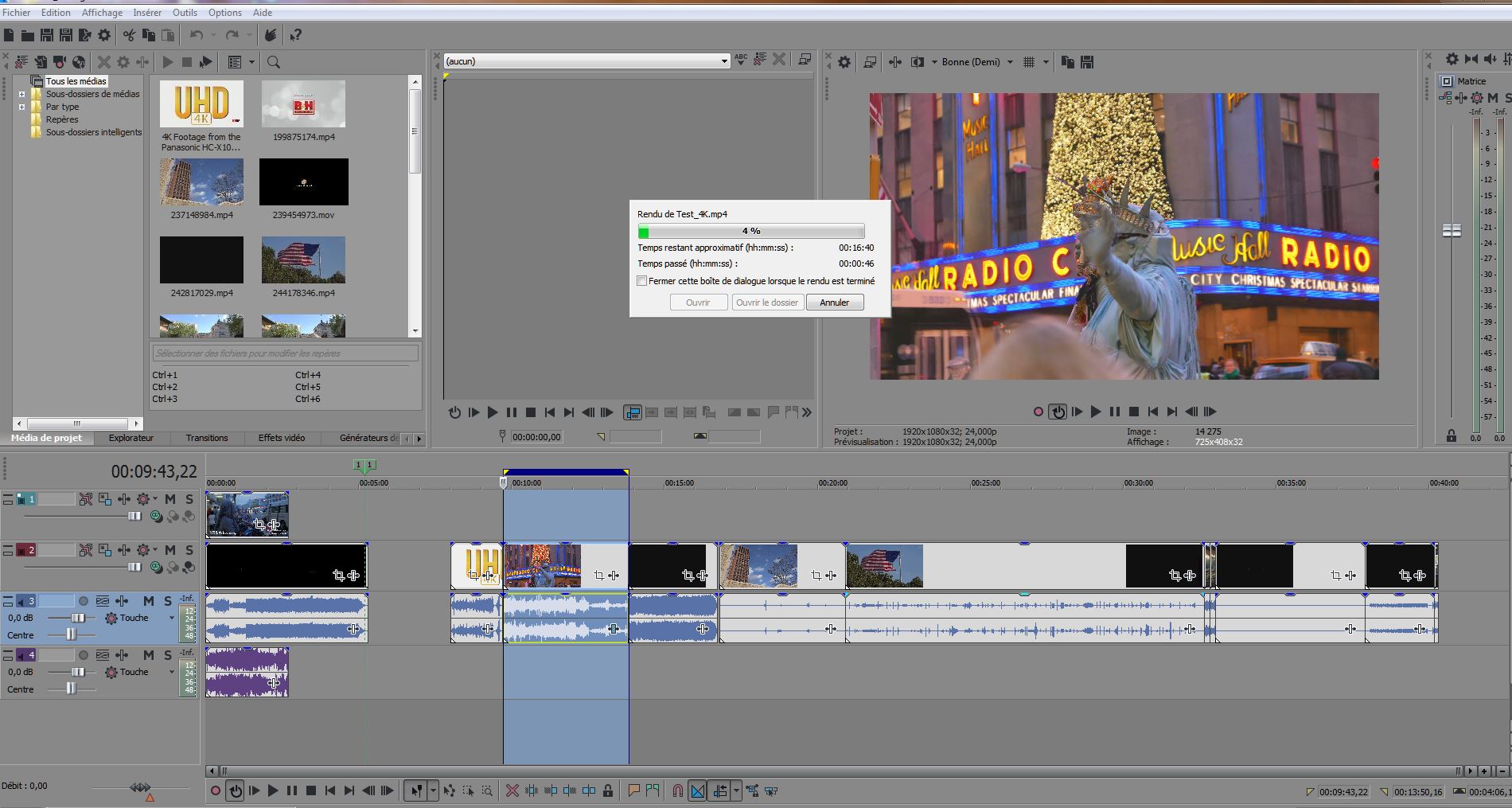The width and height of the screenshot is (1512, 808).
Task: Play timeline from bottom transport bar
Action: (x=273, y=790)
